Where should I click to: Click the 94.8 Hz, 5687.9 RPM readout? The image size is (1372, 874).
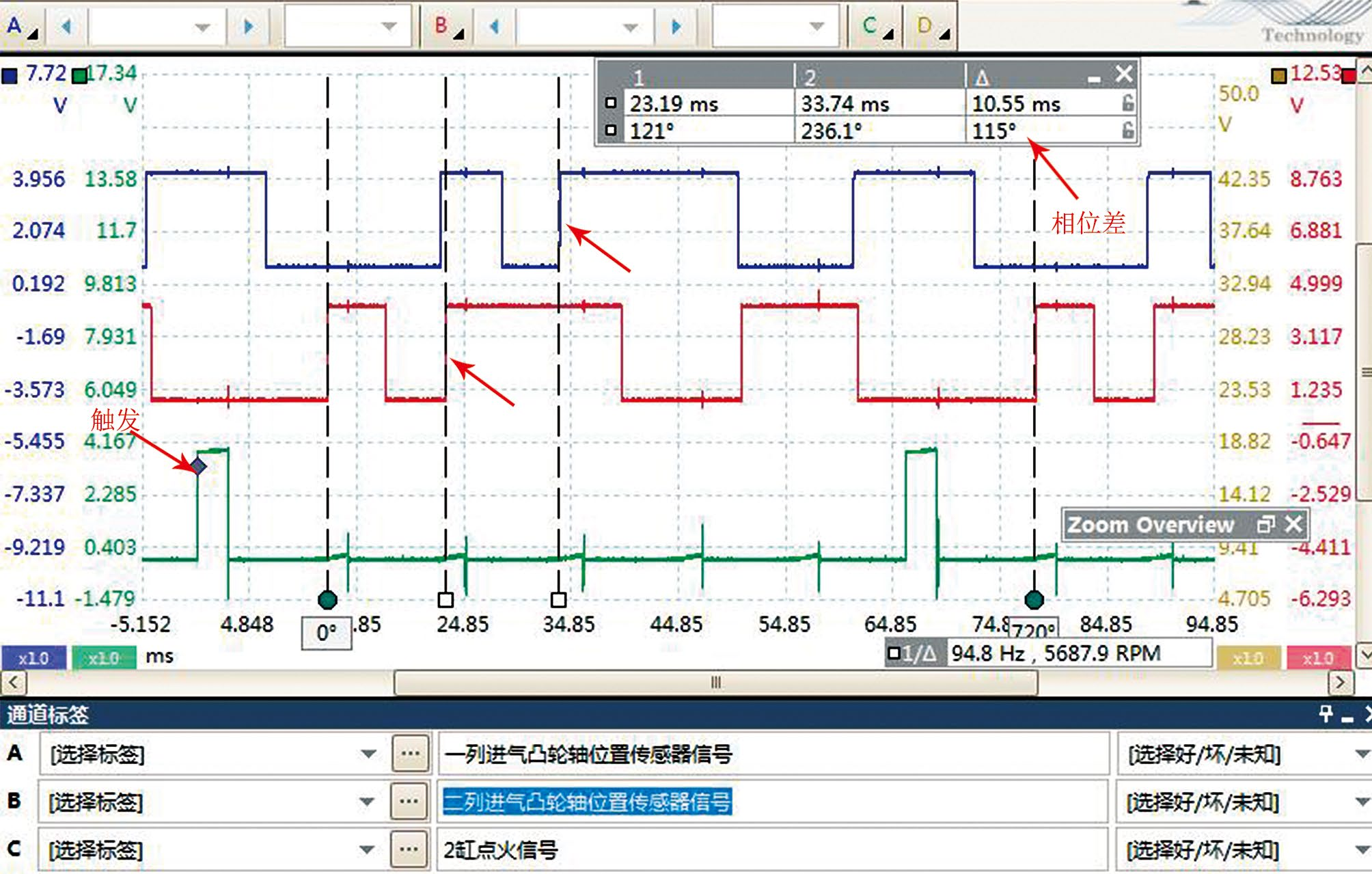[1056, 653]
